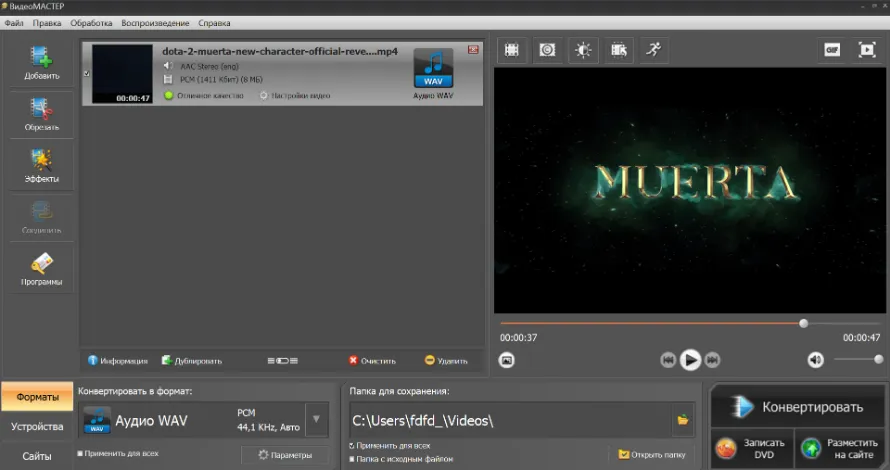Open the Параметры settings button
This screenshot has width=890, height=470.
285,455
